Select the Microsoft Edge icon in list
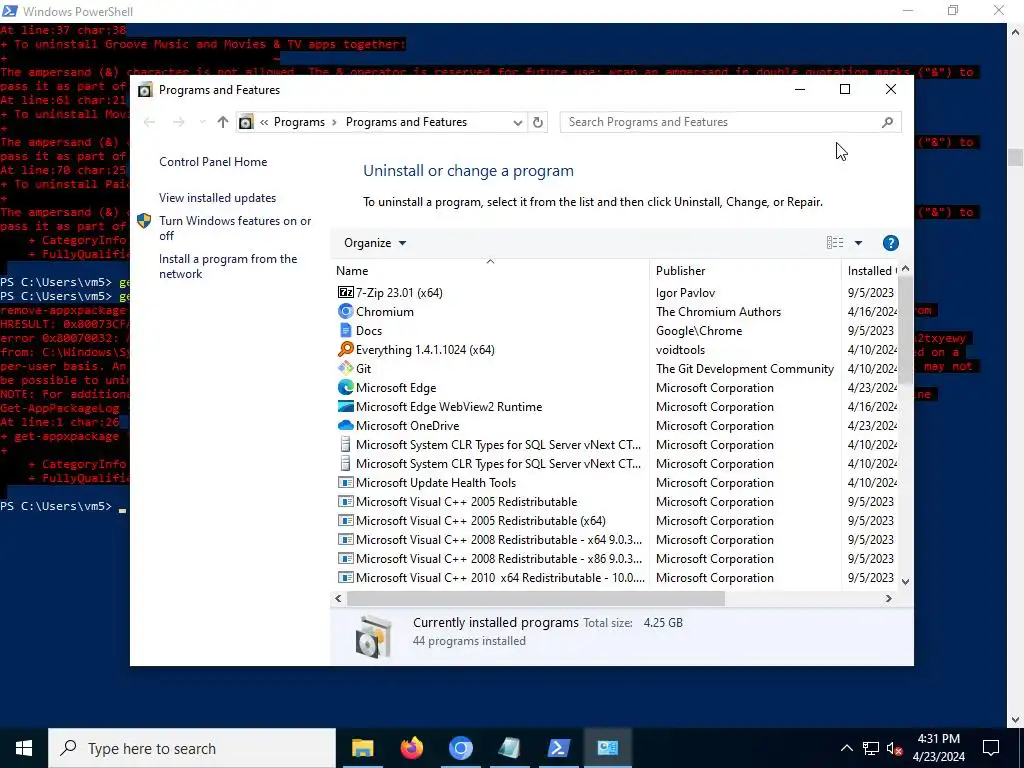This screenshot has height=768, width=1024. tap(345, 387)
